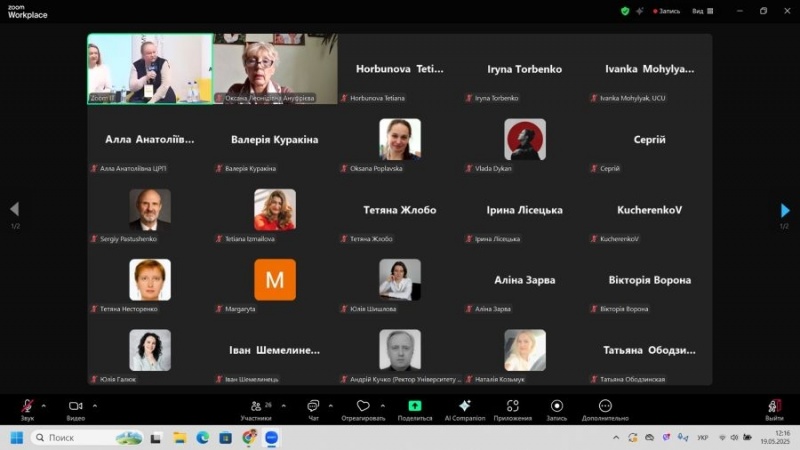Open AI Companion from the toolbar

[464, 406]
